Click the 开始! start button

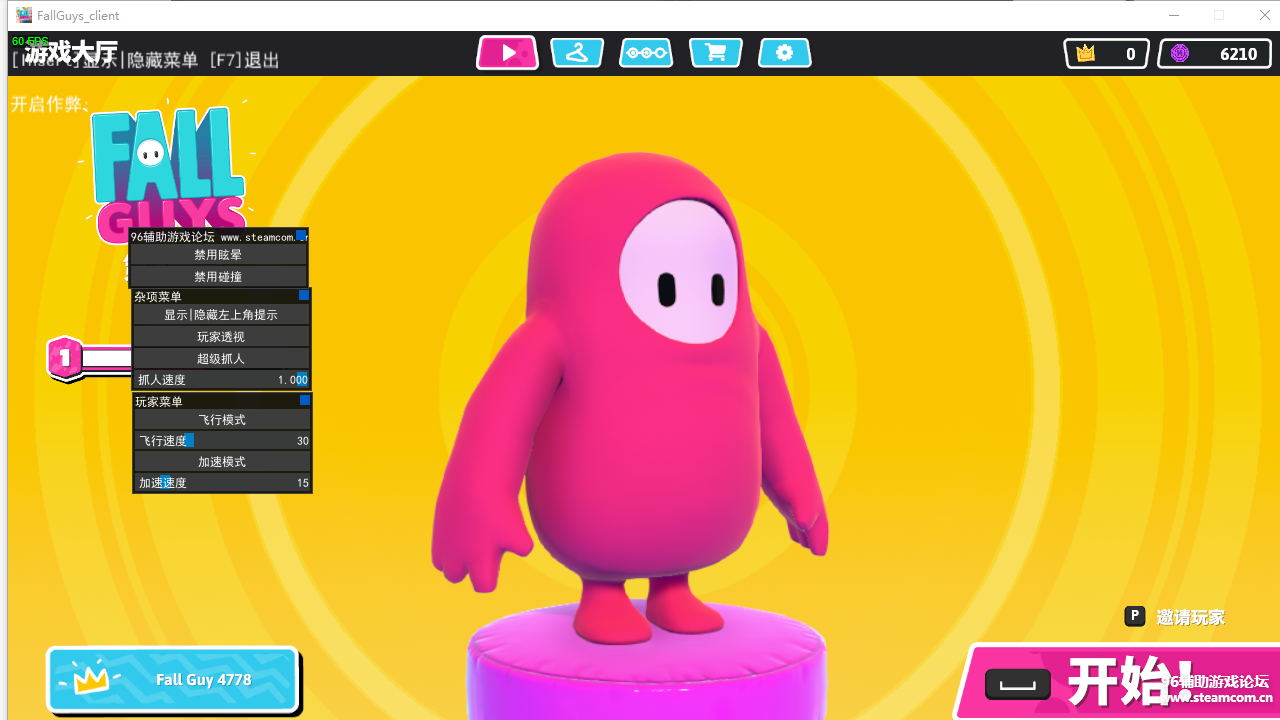(x=1117, y=682)
